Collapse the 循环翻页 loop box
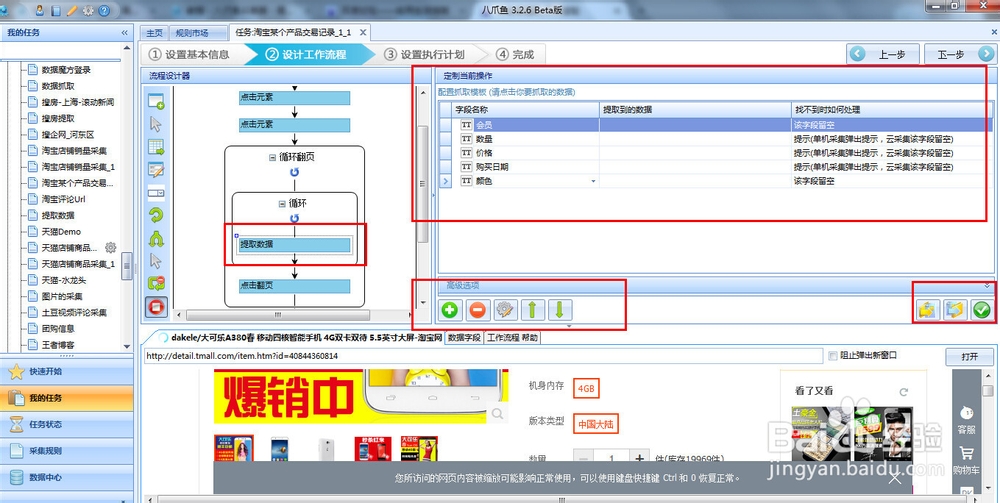 [272, 157]
